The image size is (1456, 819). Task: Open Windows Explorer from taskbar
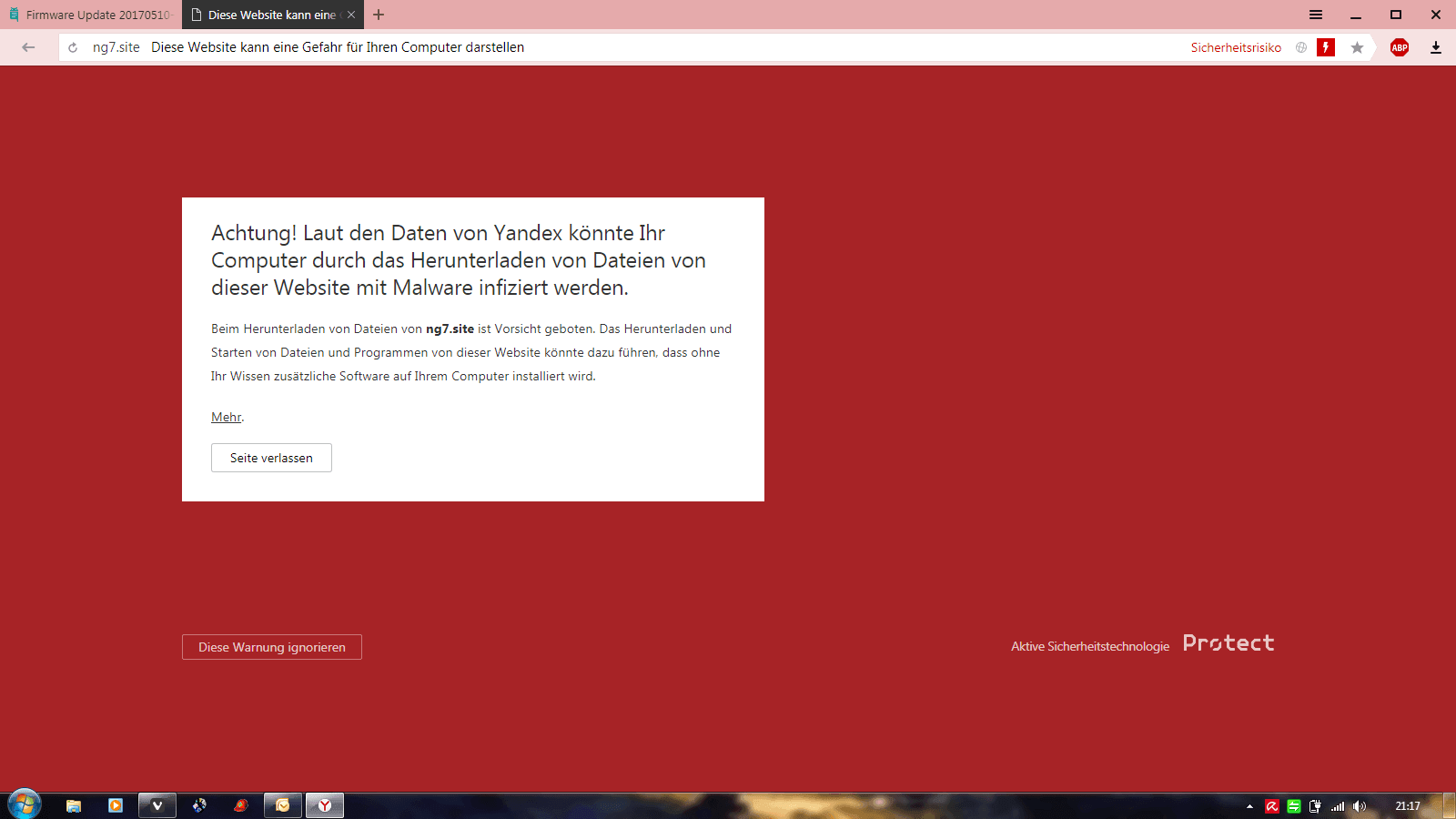click(74, 805)
